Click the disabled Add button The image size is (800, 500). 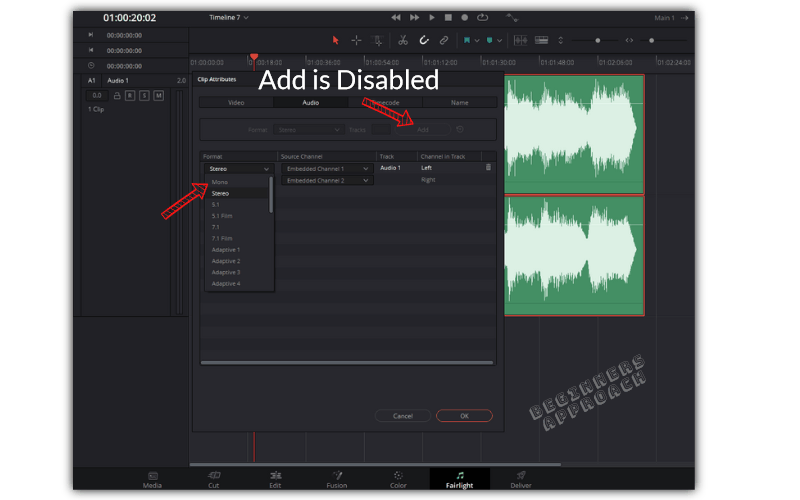(423, 130)
